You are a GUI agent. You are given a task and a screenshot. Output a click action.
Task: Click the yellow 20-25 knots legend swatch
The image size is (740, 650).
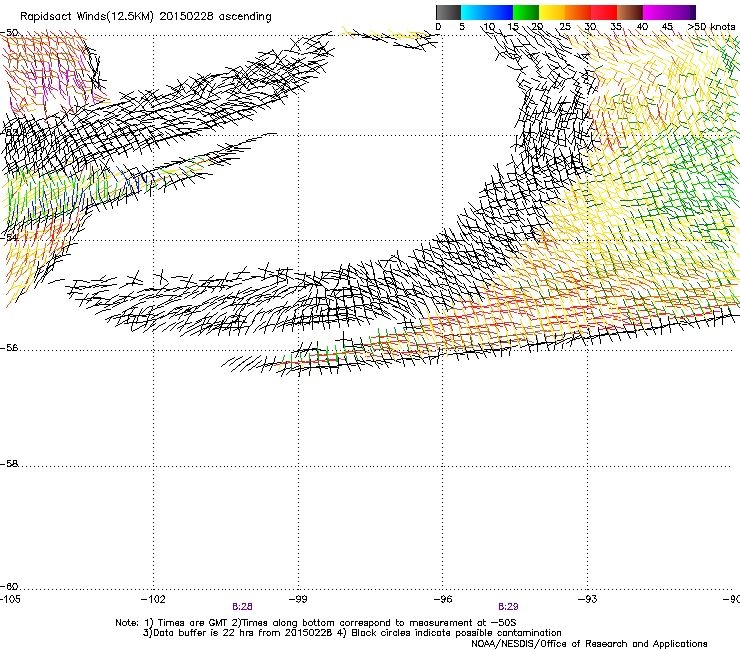[552, 12]
